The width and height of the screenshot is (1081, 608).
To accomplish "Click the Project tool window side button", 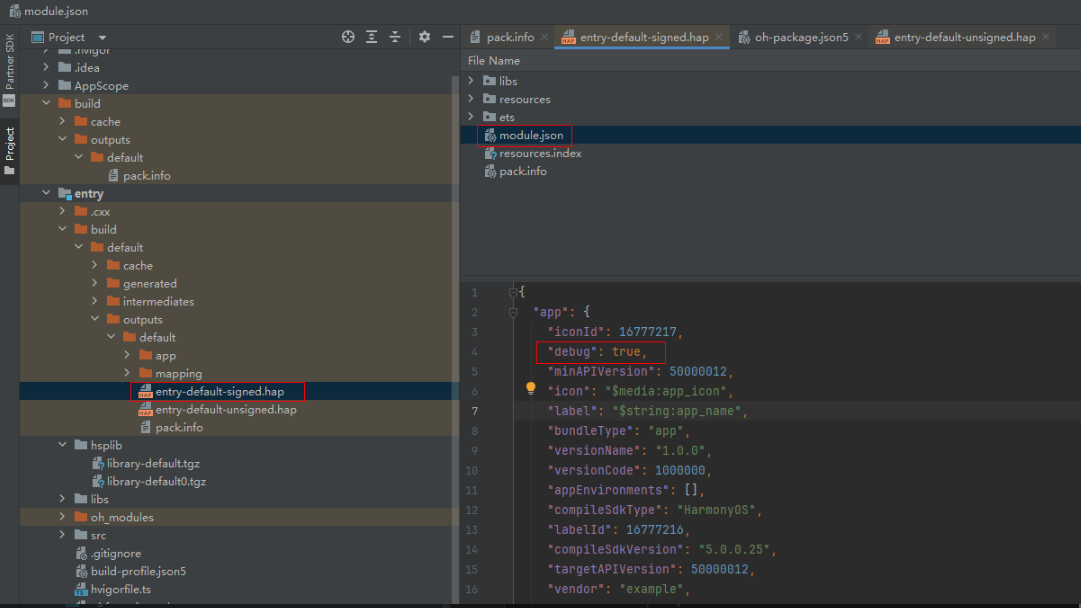I will coord(9,150).
